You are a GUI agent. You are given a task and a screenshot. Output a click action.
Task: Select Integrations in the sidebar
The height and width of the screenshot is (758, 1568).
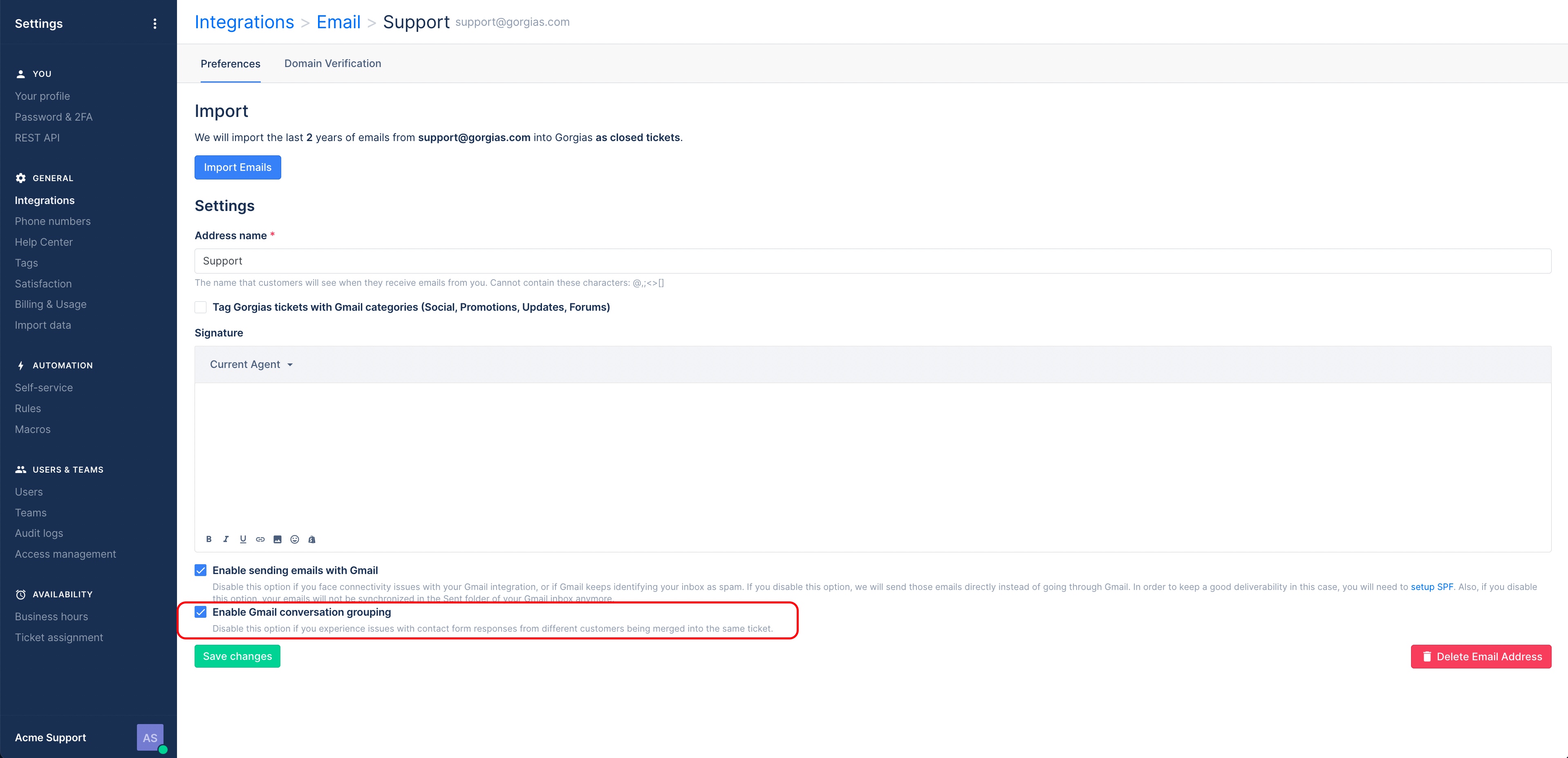(x=45, y=200)
